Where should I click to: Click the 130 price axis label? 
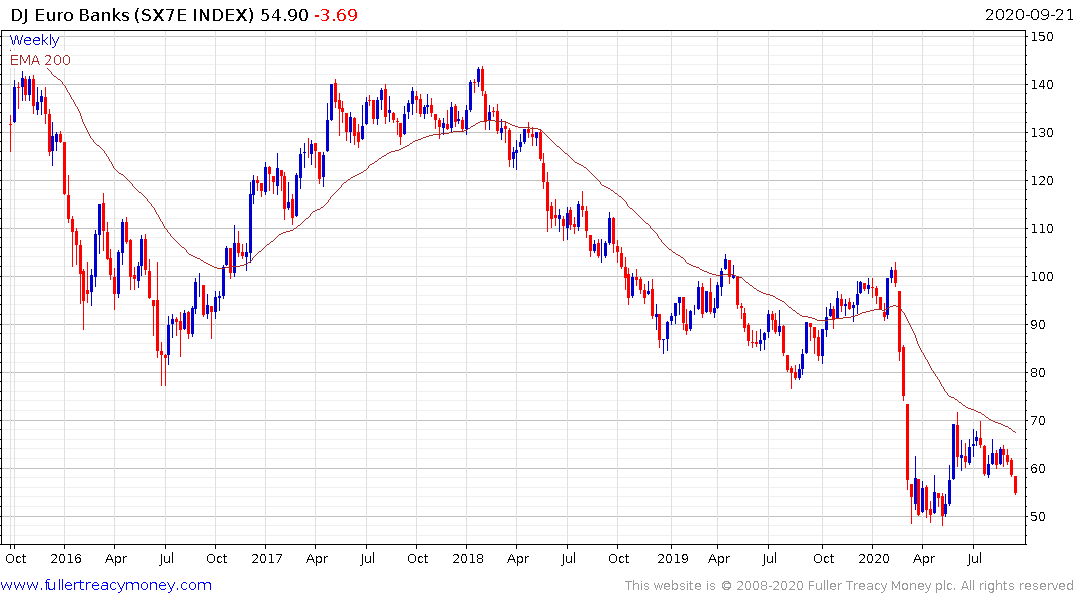coord(1042,132)
